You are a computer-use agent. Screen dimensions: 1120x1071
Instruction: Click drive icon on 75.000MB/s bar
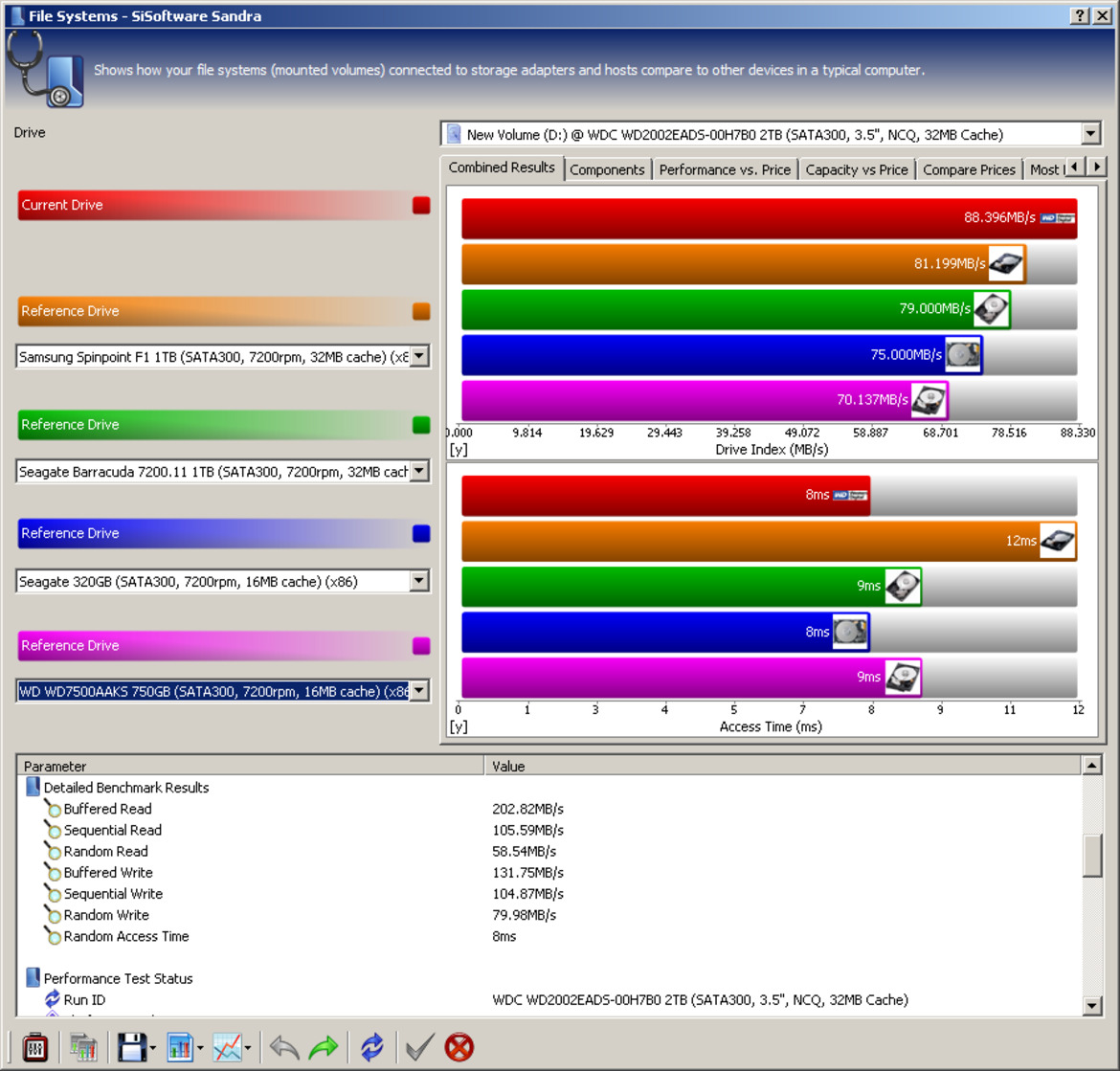click(x=963, y=355)
